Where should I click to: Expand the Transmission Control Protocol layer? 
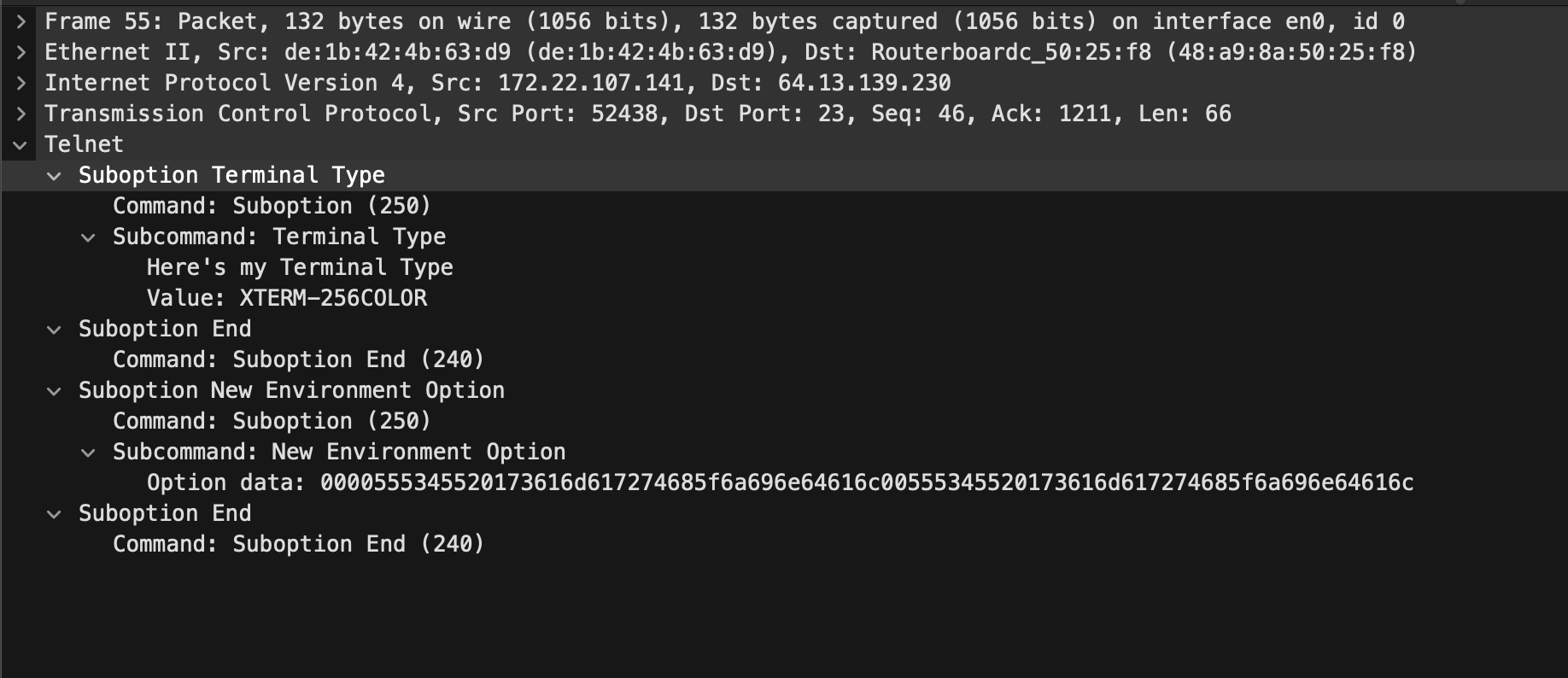point(21,114)
